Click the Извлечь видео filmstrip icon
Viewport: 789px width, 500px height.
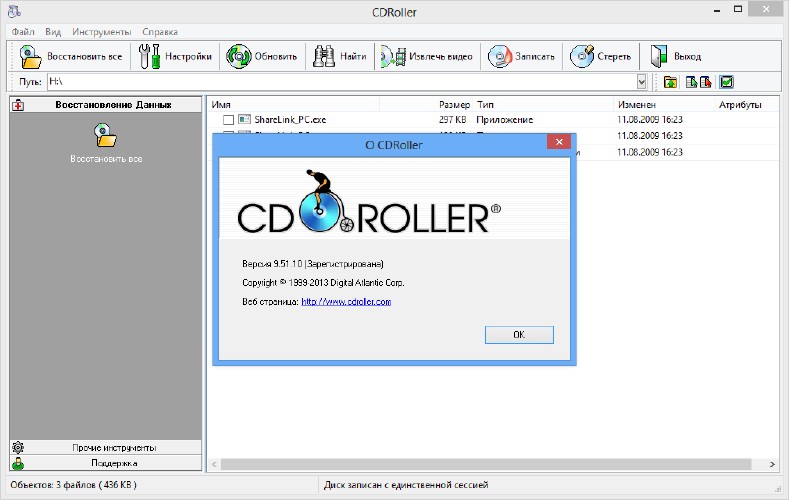click(x=393, y=56)
